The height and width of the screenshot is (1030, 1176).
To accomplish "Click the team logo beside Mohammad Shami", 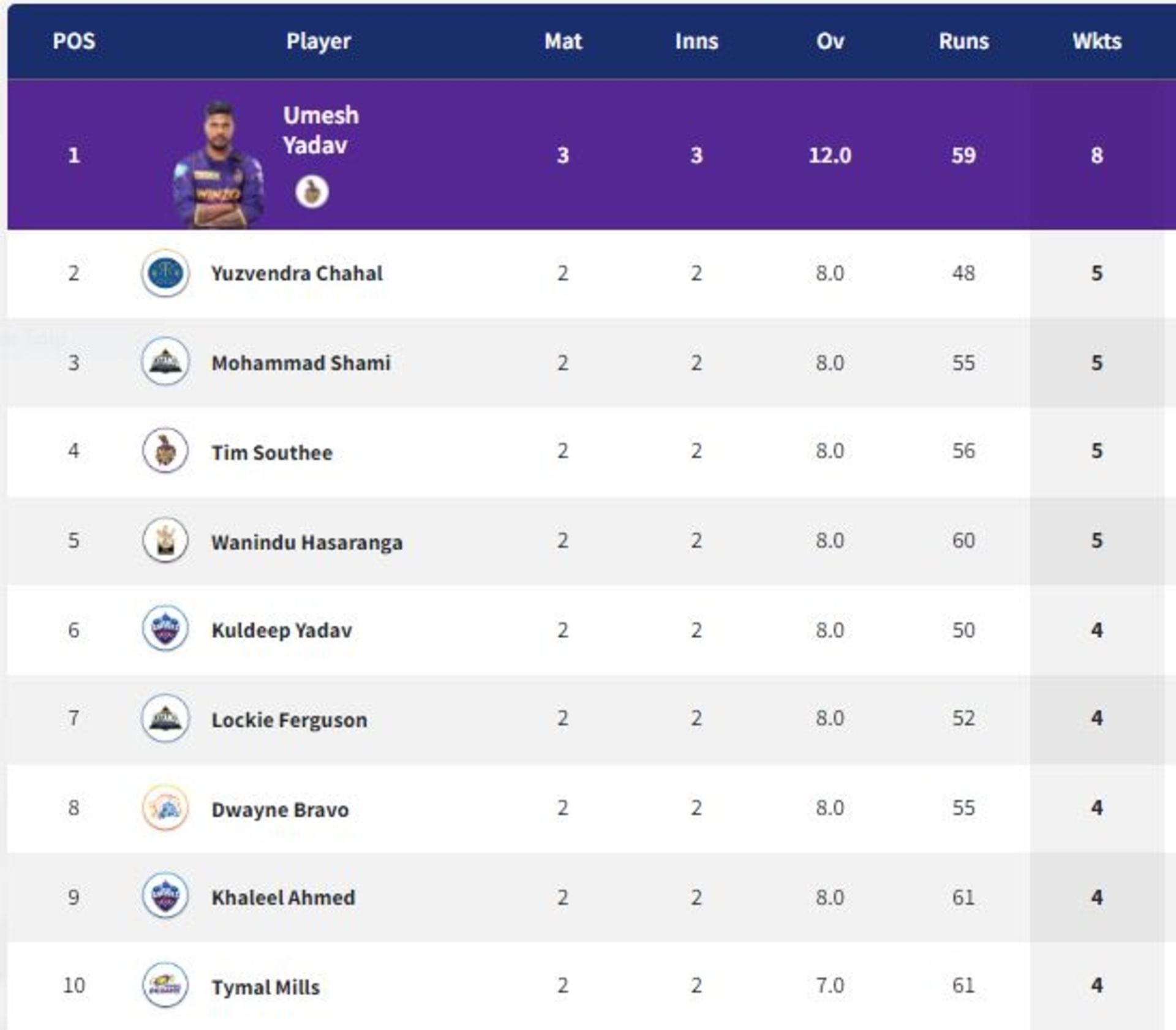I will 165,363.
